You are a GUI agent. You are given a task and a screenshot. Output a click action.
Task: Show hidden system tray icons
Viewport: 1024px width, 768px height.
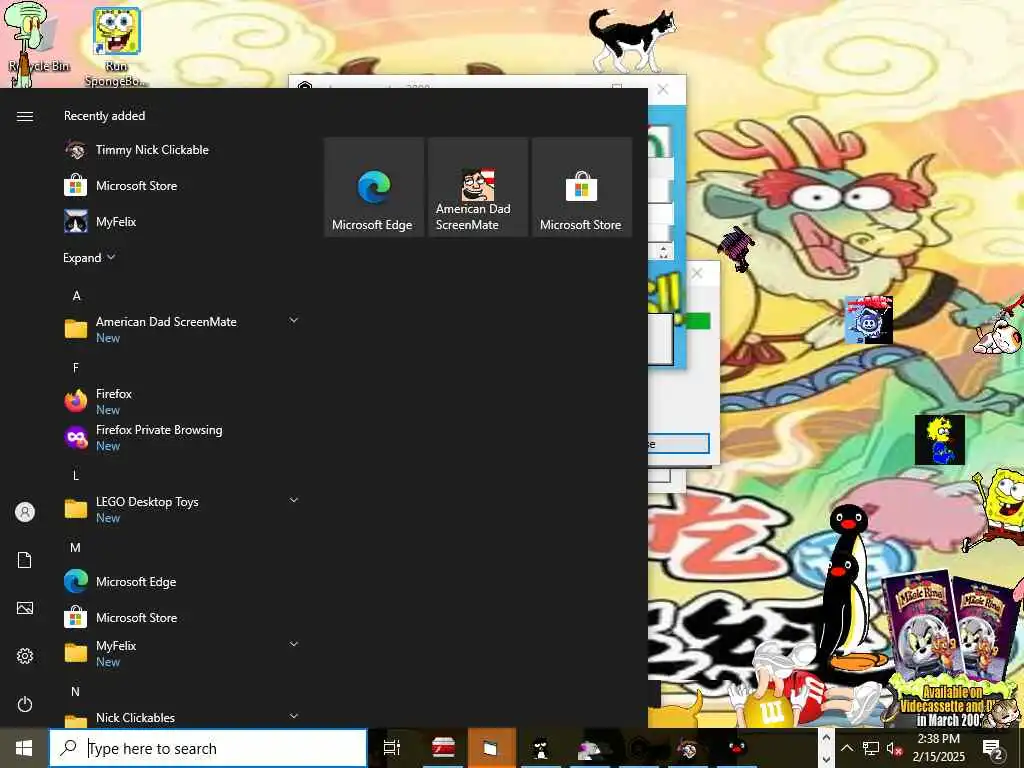(x=846, y=748)
